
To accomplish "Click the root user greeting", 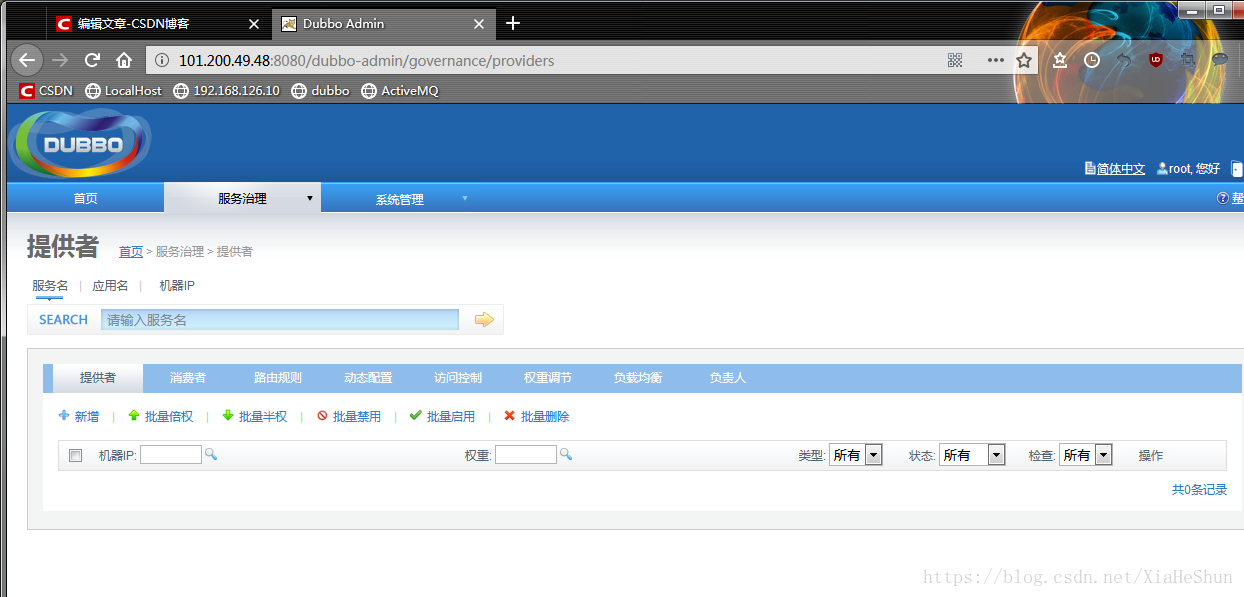I will pos(1188,169).
